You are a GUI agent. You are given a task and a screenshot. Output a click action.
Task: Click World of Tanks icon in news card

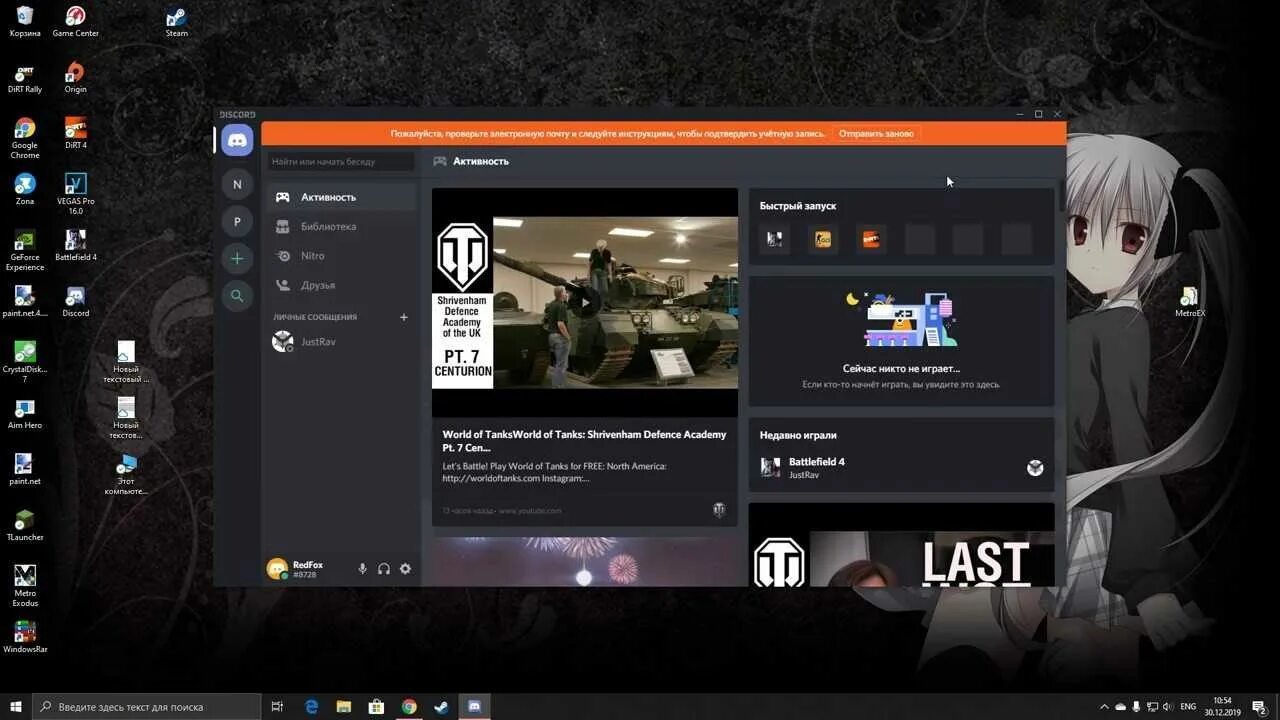[x=718, y=510]
